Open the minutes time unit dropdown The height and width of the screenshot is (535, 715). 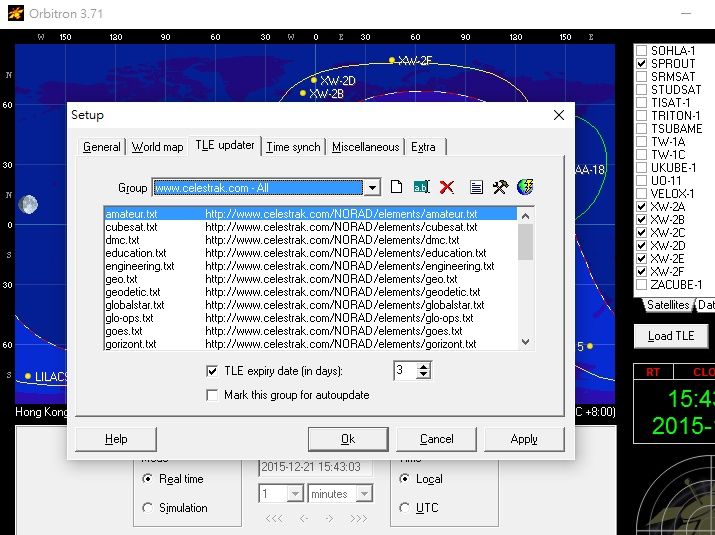pyautogui.click(x=364, y=494)
